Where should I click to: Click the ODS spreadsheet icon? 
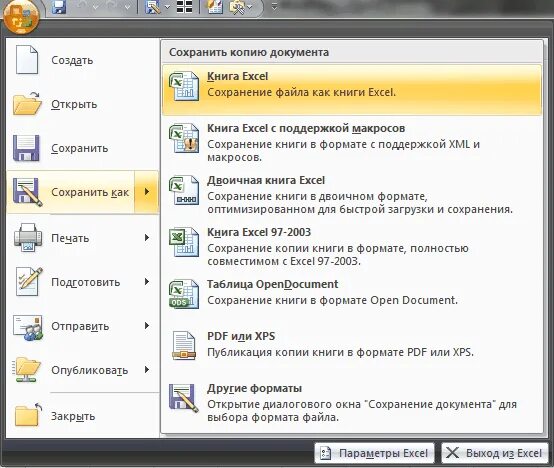(x=184, y=294)
